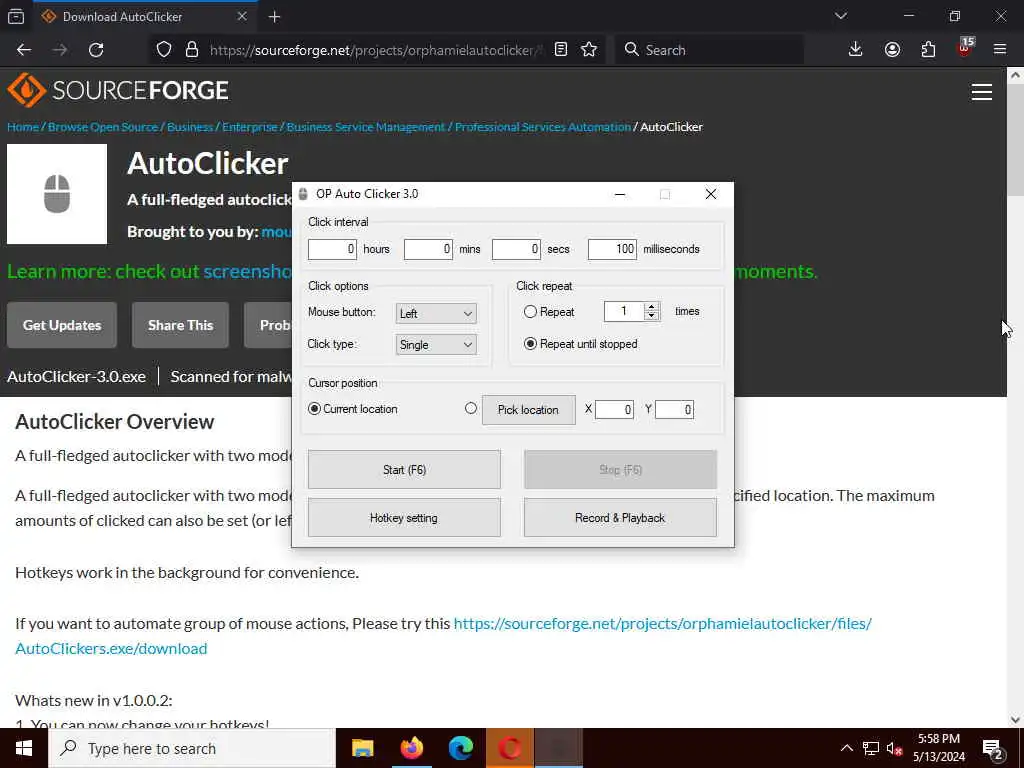Open Record & Playback
Image resolution: width=1024 pixels, height=768 pixels.
point(620,518)
